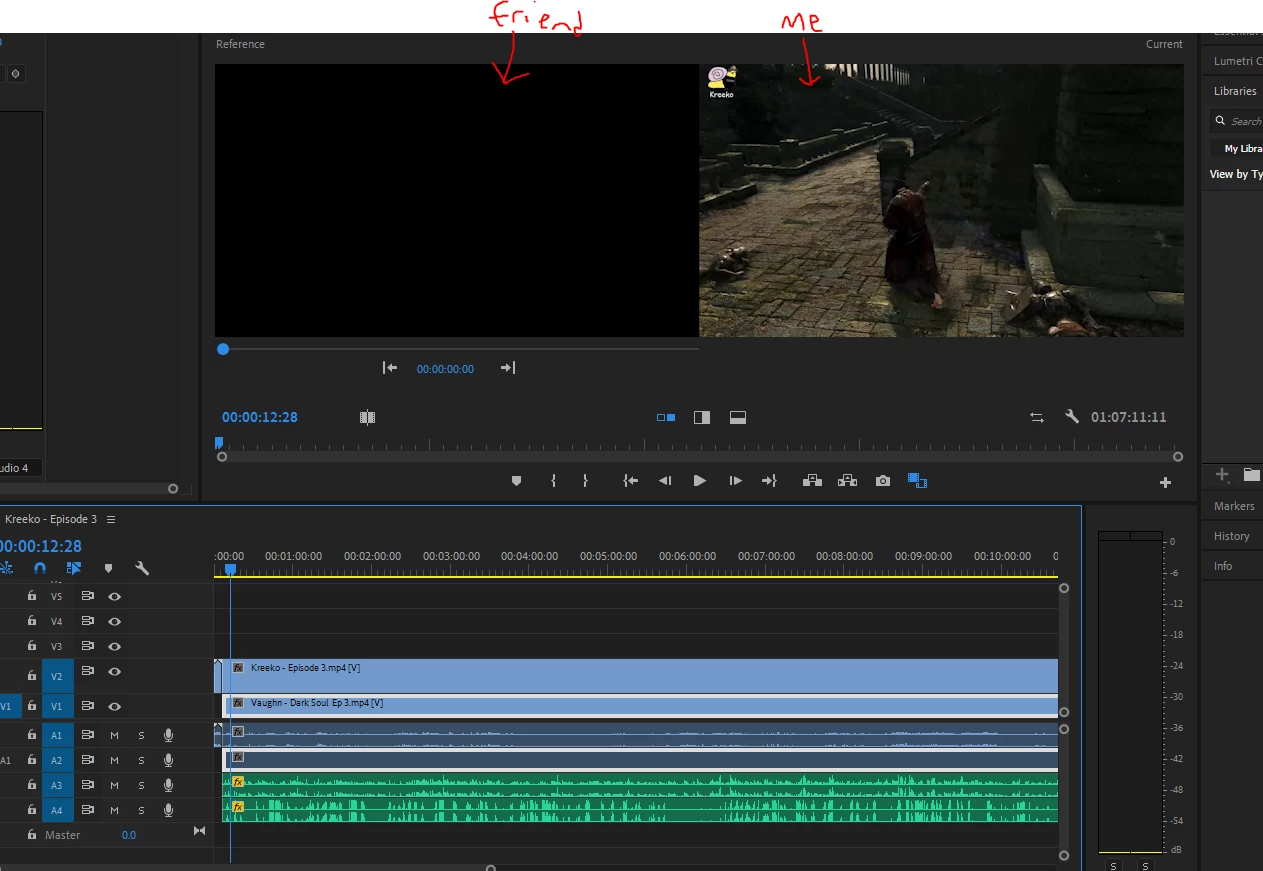
Task: Hide track V4 with eye icon
Action: (x=115, y=621)
